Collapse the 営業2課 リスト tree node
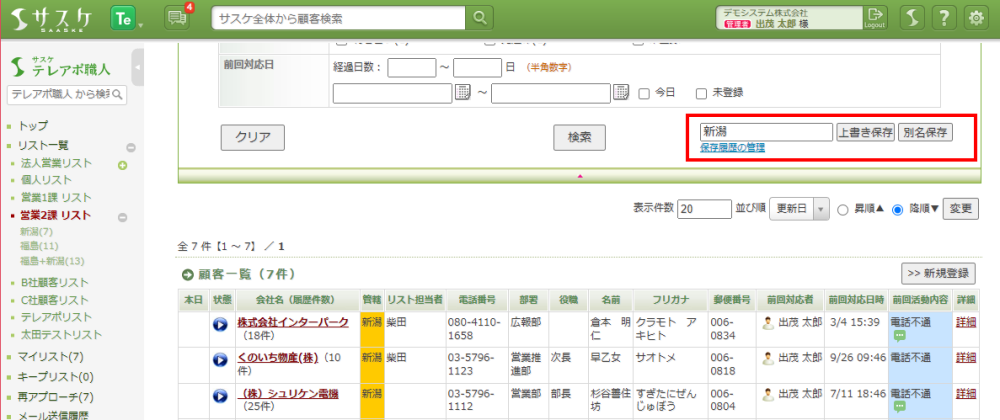This screenshot has width=1000, height=420. point(123,216)
